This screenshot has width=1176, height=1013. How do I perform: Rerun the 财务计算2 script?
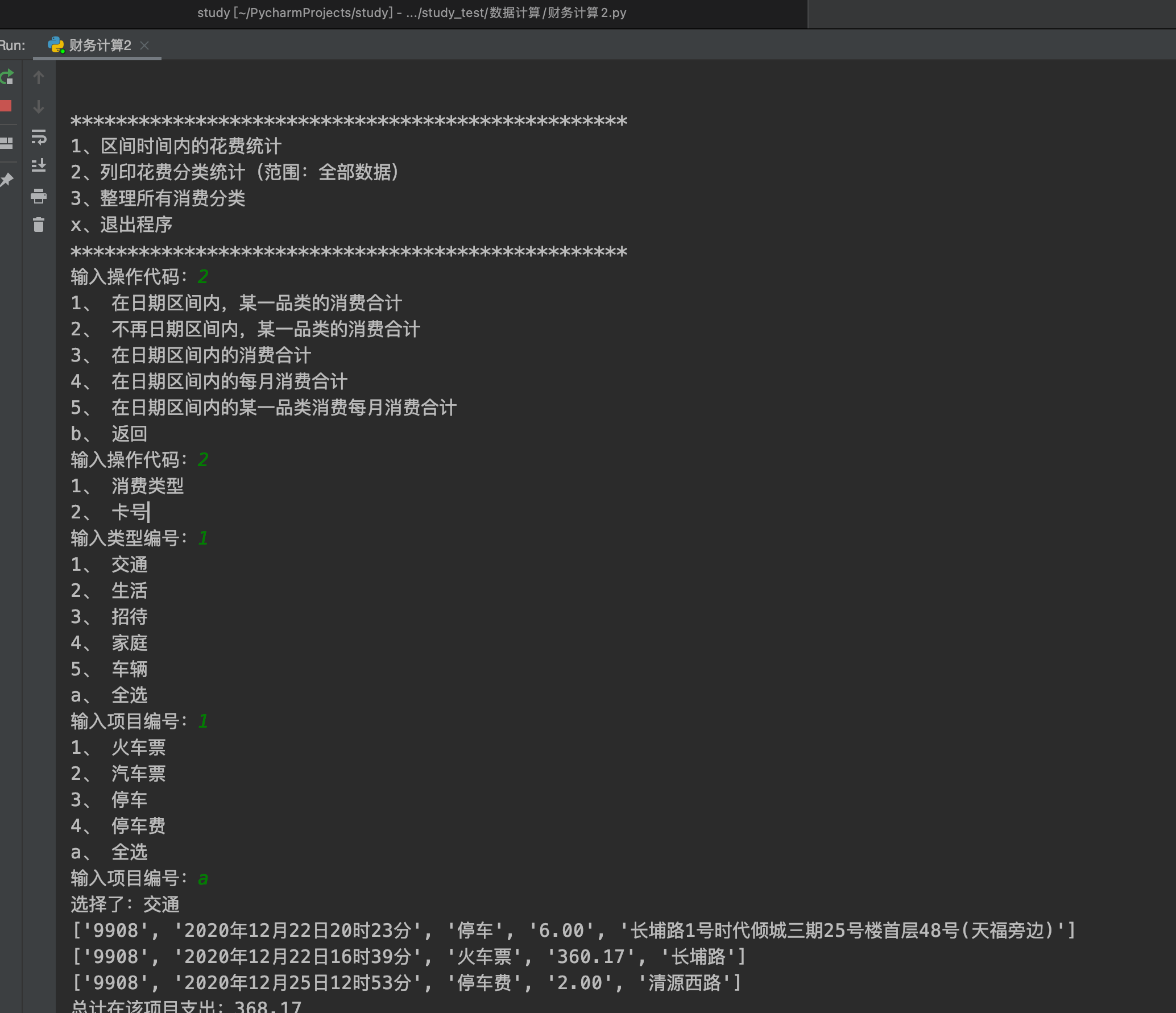7,77
